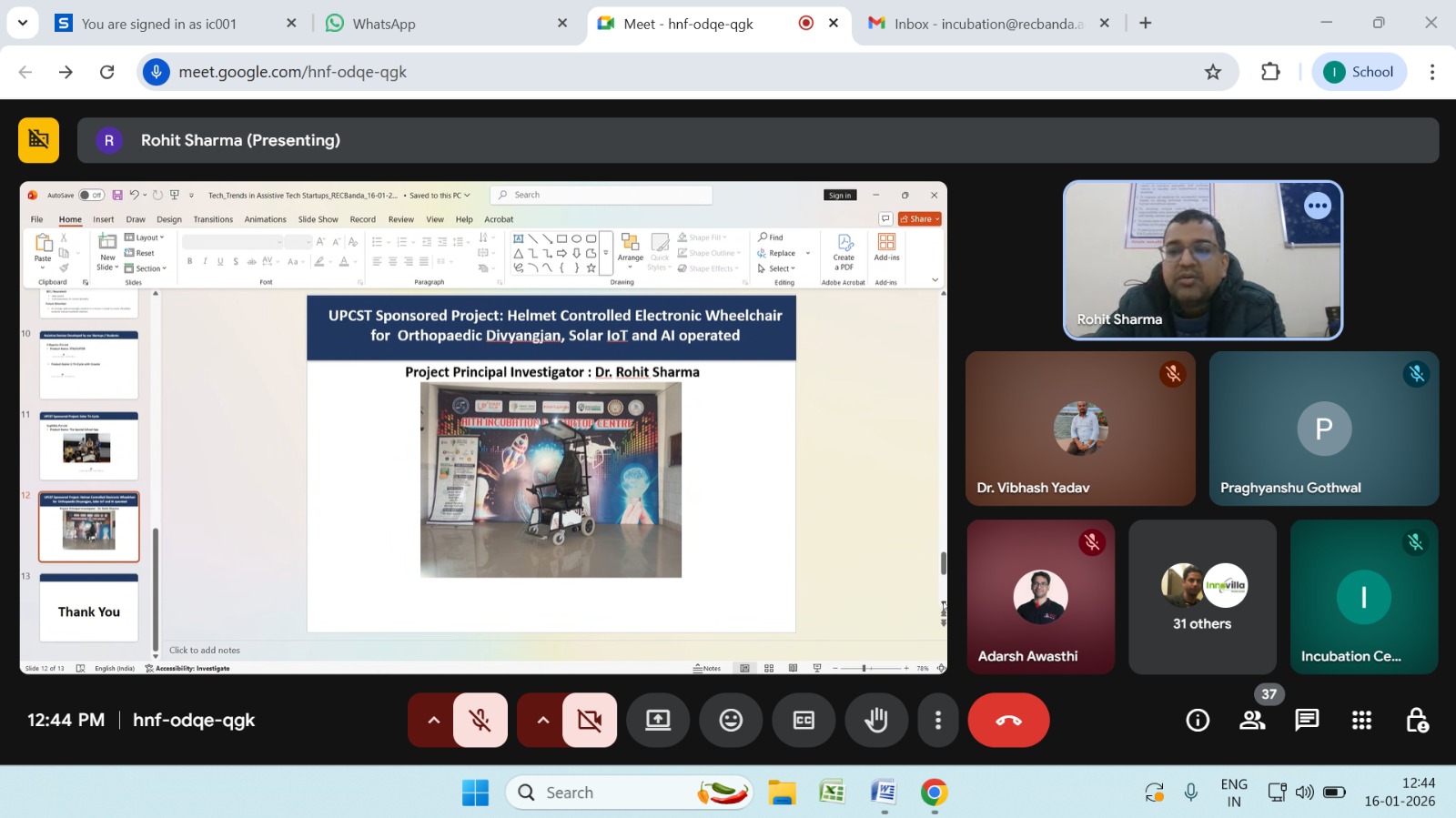
Task: Click the browser address bar URL
Action: tap(637, 72)
